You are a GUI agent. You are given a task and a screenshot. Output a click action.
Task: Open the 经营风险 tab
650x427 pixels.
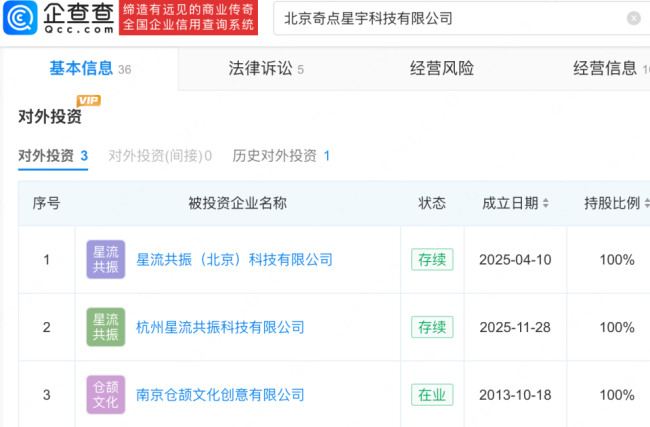click(x=442, y=68)
